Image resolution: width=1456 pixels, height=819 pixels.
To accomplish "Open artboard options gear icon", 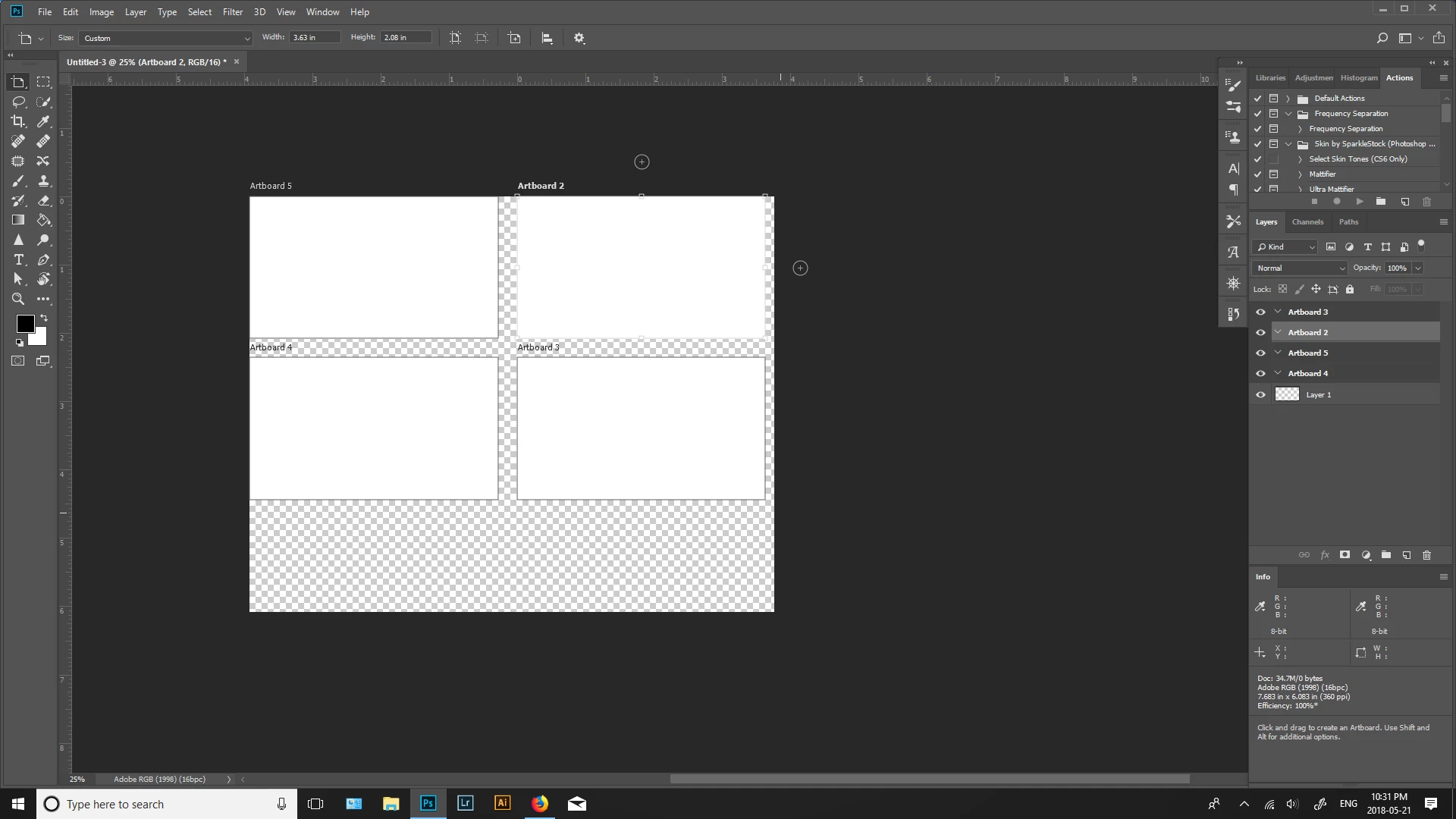I will pos(579,38).
